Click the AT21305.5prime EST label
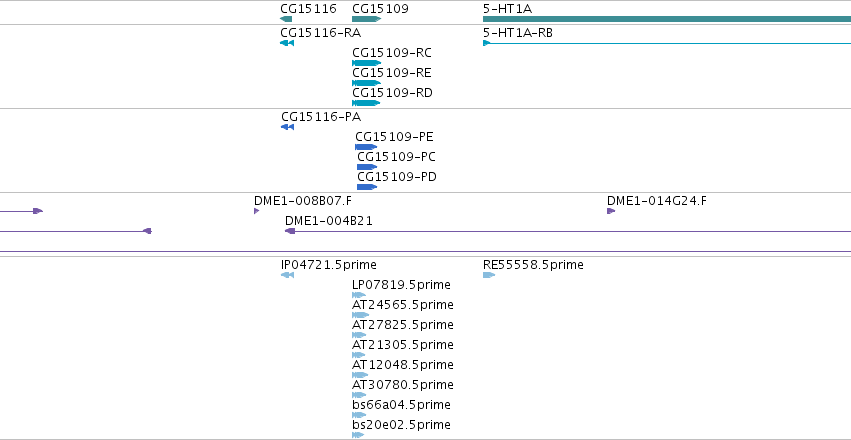851x440 pixels. tap(403, 346)
